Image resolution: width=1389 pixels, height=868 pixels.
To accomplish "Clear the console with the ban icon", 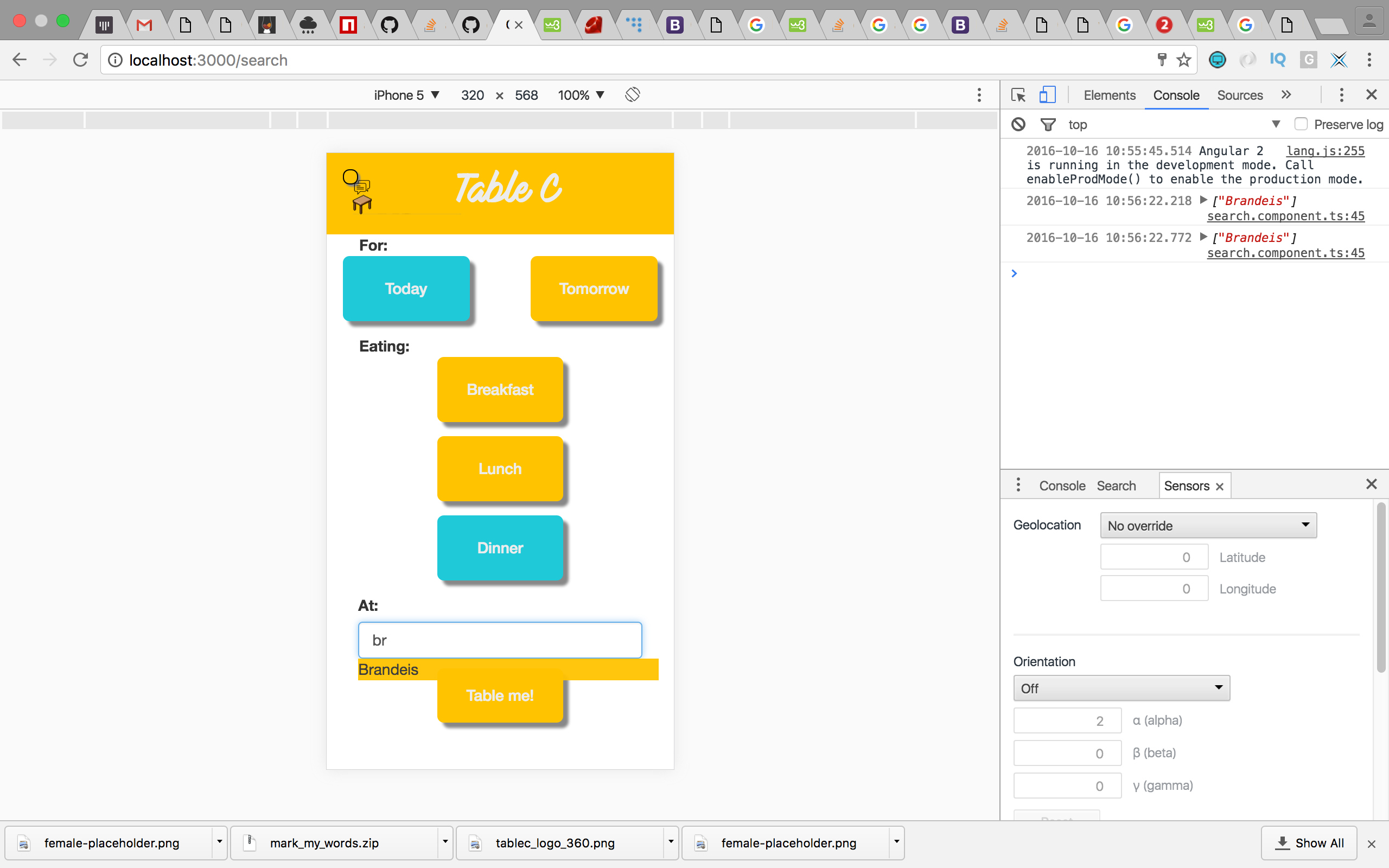I will pyautogui.click(x=1018, y=124).
